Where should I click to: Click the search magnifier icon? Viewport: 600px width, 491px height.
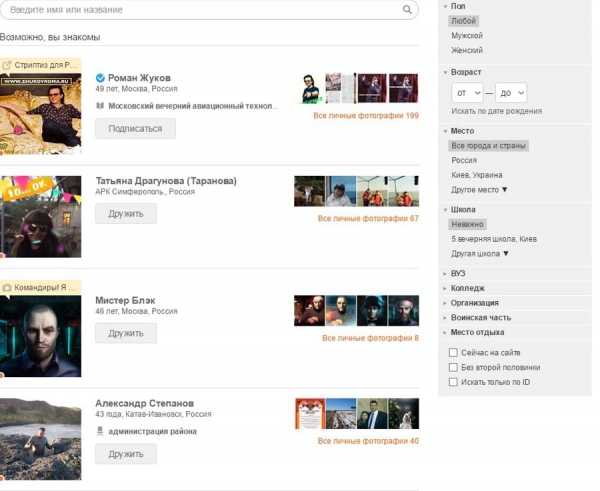point(407,10)
